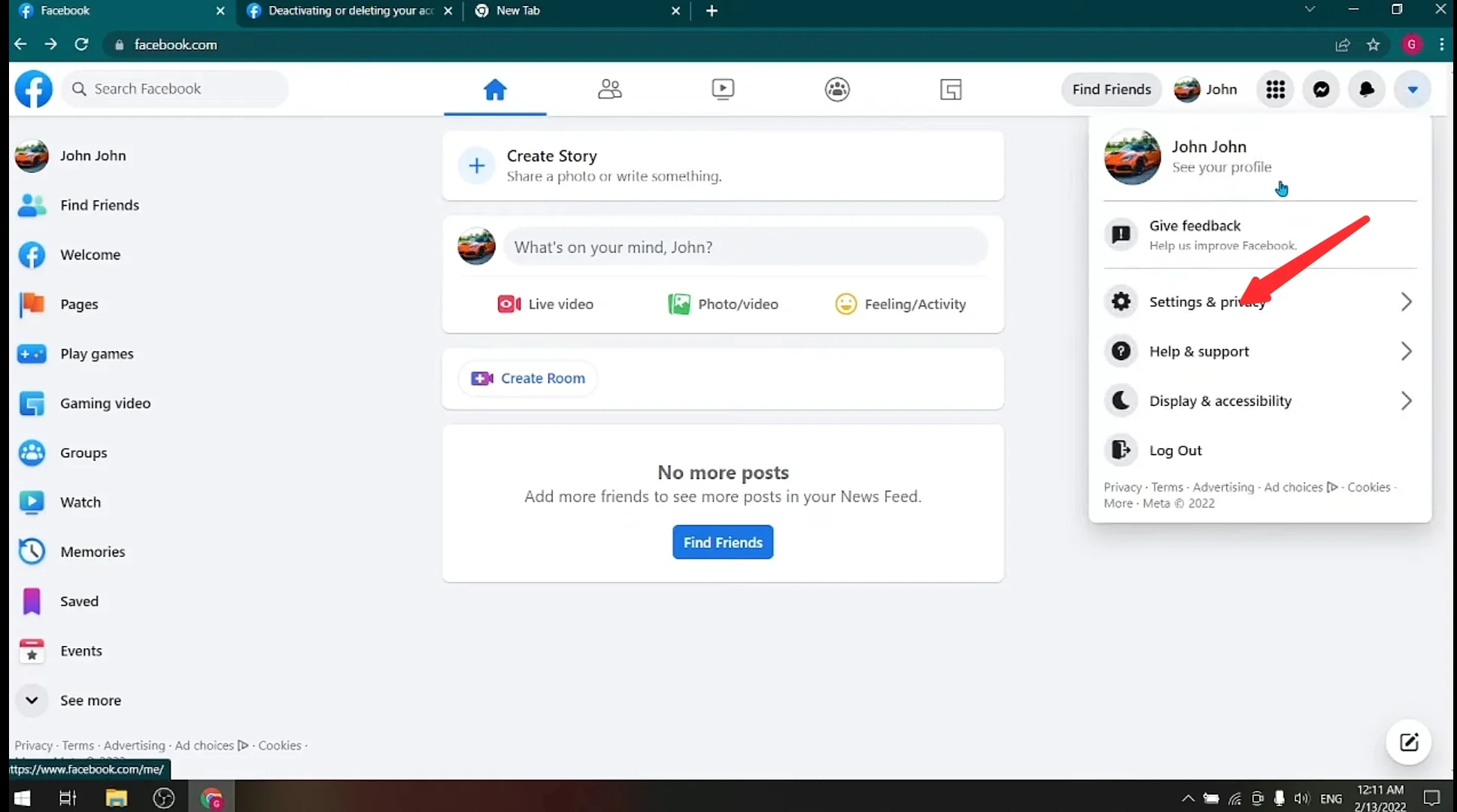1457x812 pixels.
Task: Open the Friends/People icon
Action: coord(609,89)
